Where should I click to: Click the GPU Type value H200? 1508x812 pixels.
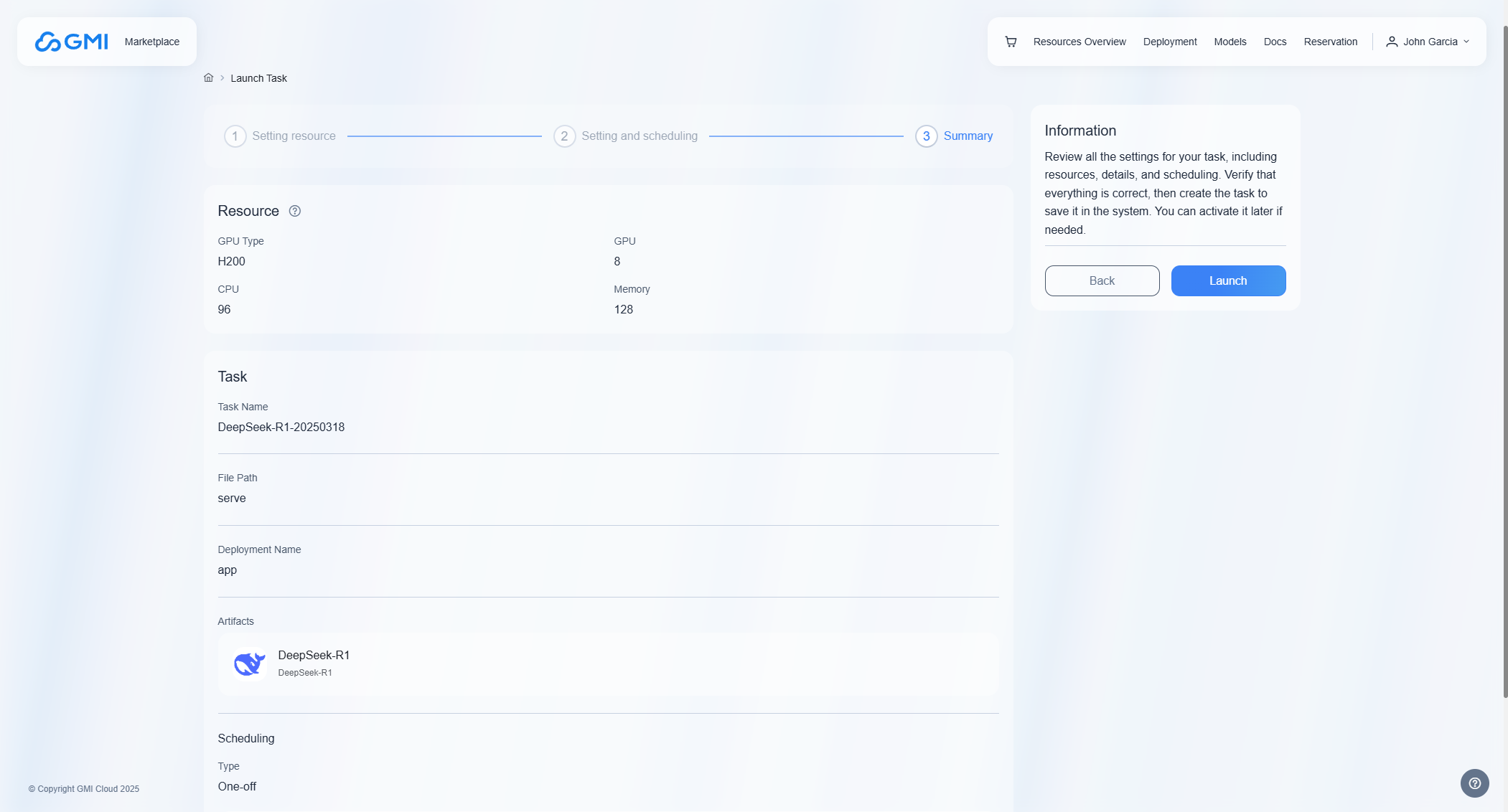pyautogui.click(x=231, y=261)
